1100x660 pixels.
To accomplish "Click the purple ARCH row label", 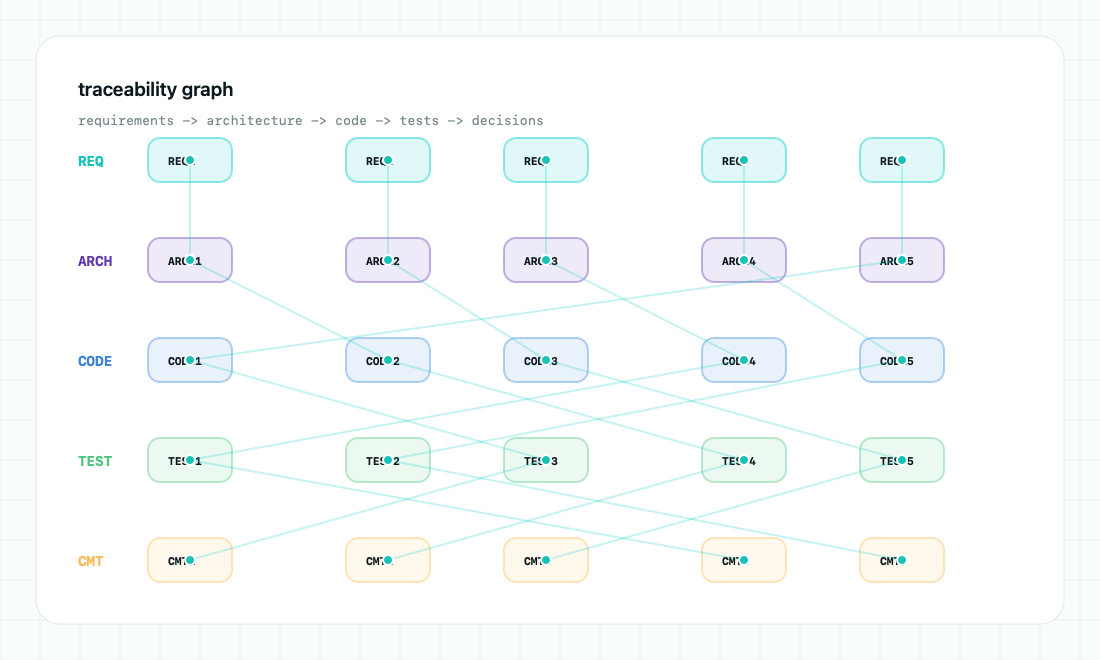I will (x=95, y=261).
